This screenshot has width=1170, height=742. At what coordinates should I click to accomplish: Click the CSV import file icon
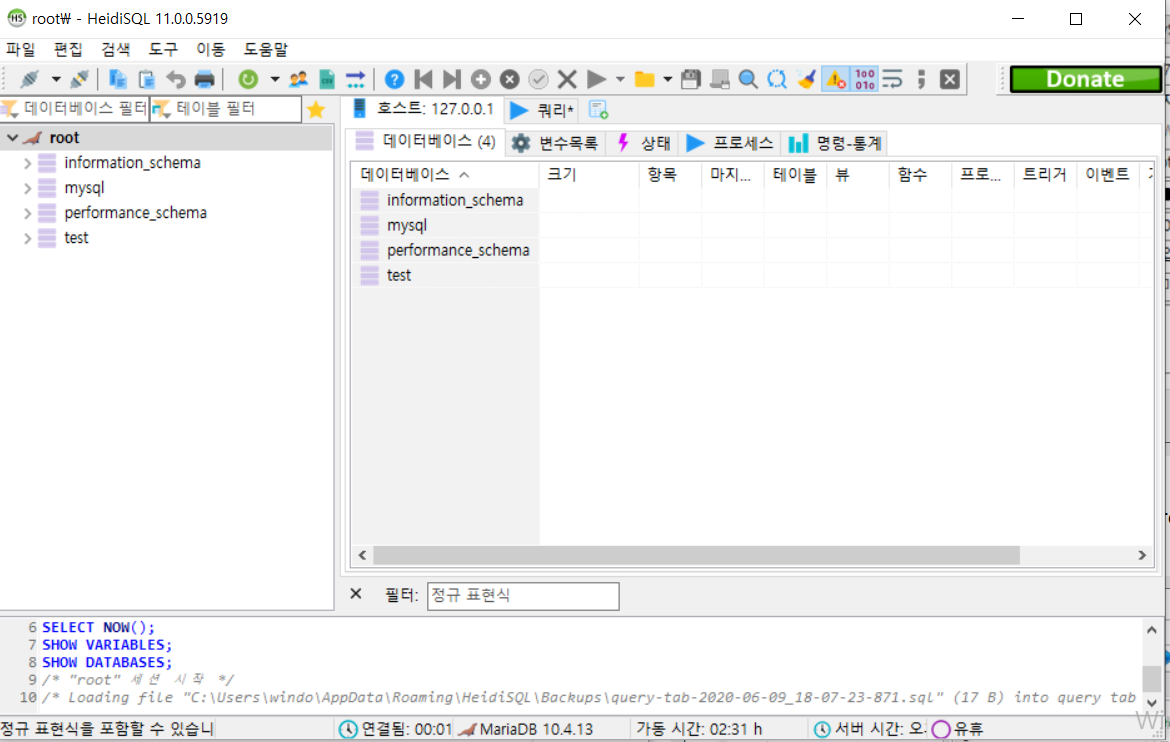pos(327,79)
